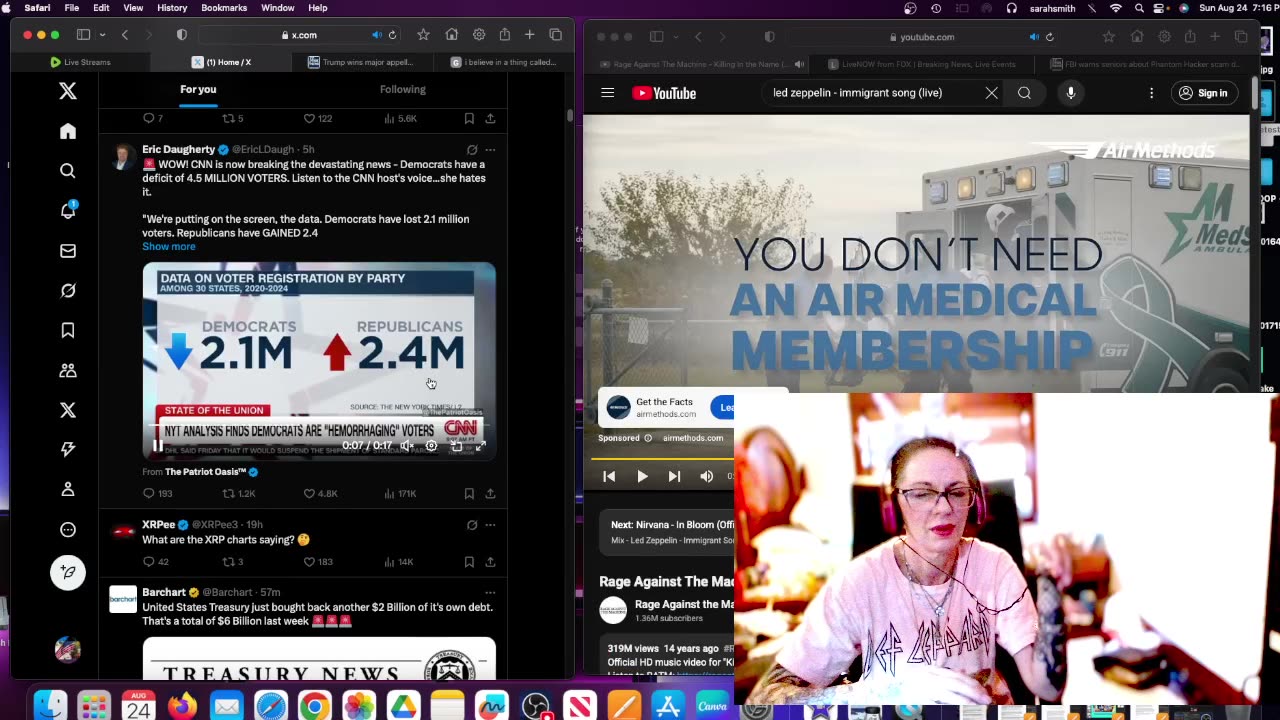Repost the Eric Daugherty post (1.2K)

tap(238, 493)
